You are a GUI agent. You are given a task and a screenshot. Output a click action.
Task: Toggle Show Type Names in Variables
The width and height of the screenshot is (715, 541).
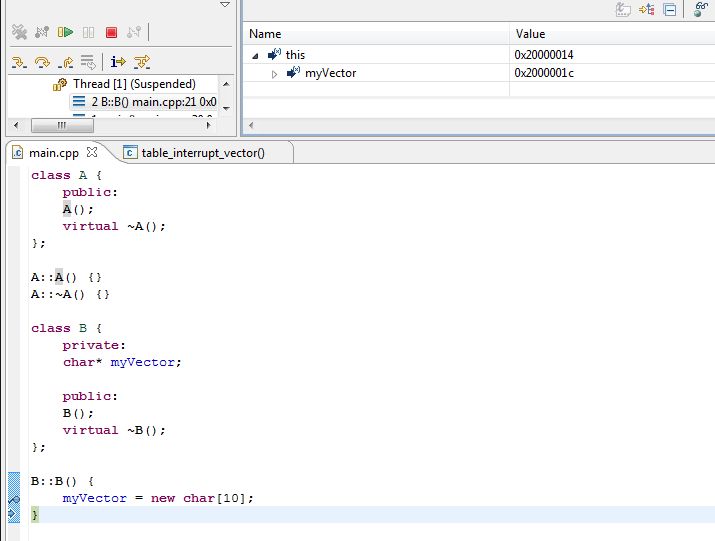(623, 10)
